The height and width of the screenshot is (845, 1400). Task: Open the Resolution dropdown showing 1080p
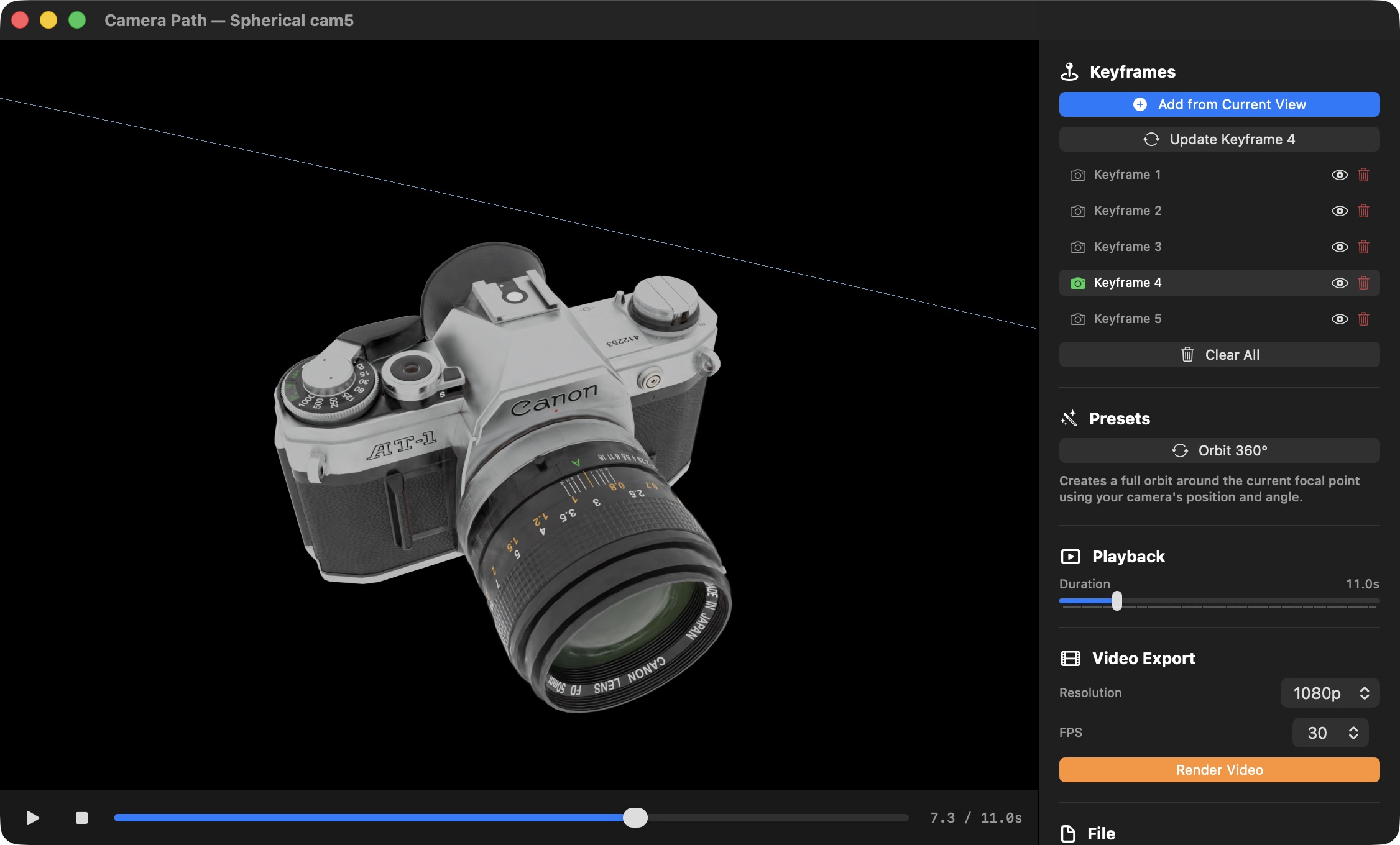[1330, 693]
